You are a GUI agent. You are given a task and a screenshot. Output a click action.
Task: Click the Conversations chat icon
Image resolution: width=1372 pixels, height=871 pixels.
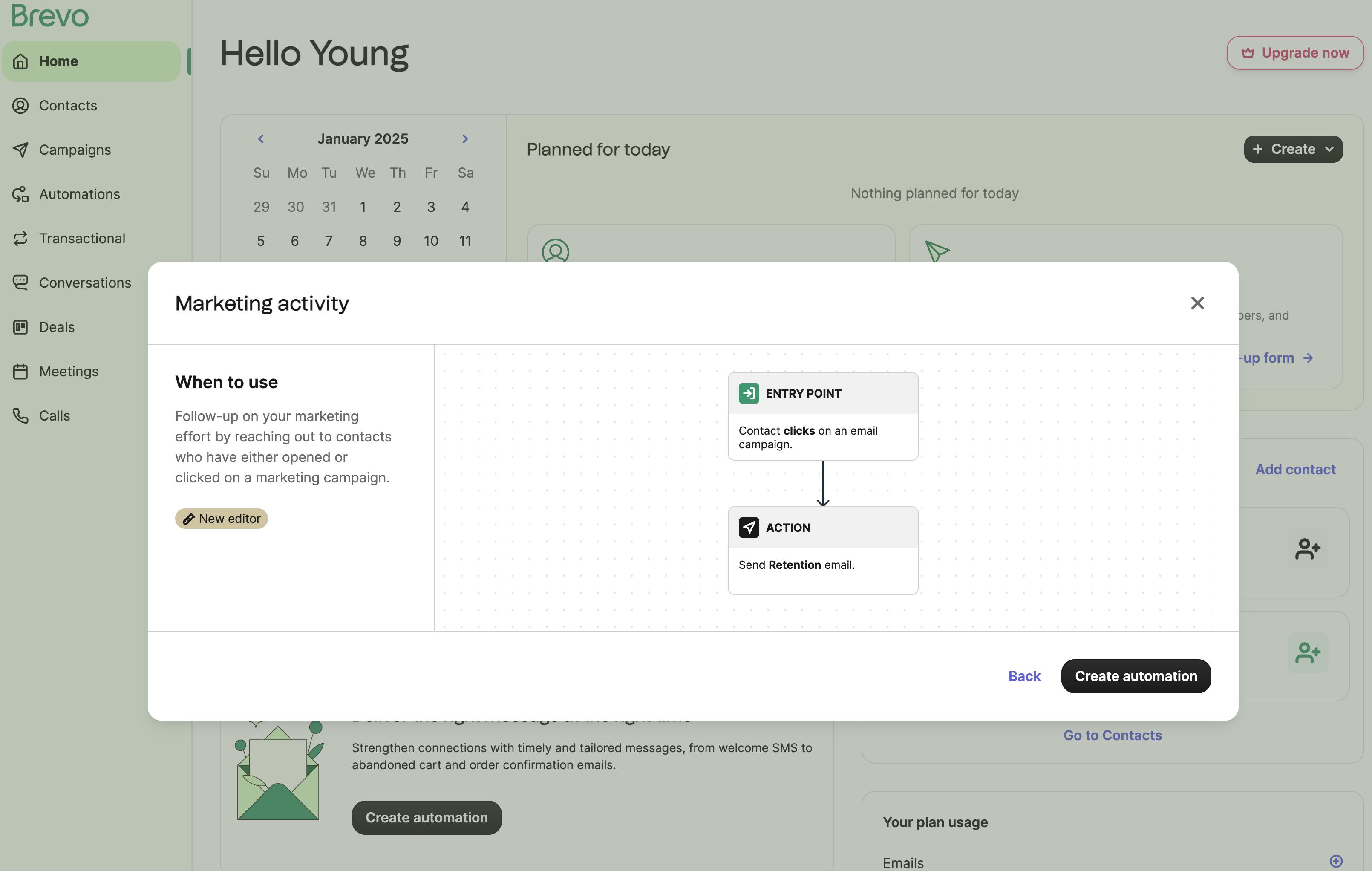20,283
